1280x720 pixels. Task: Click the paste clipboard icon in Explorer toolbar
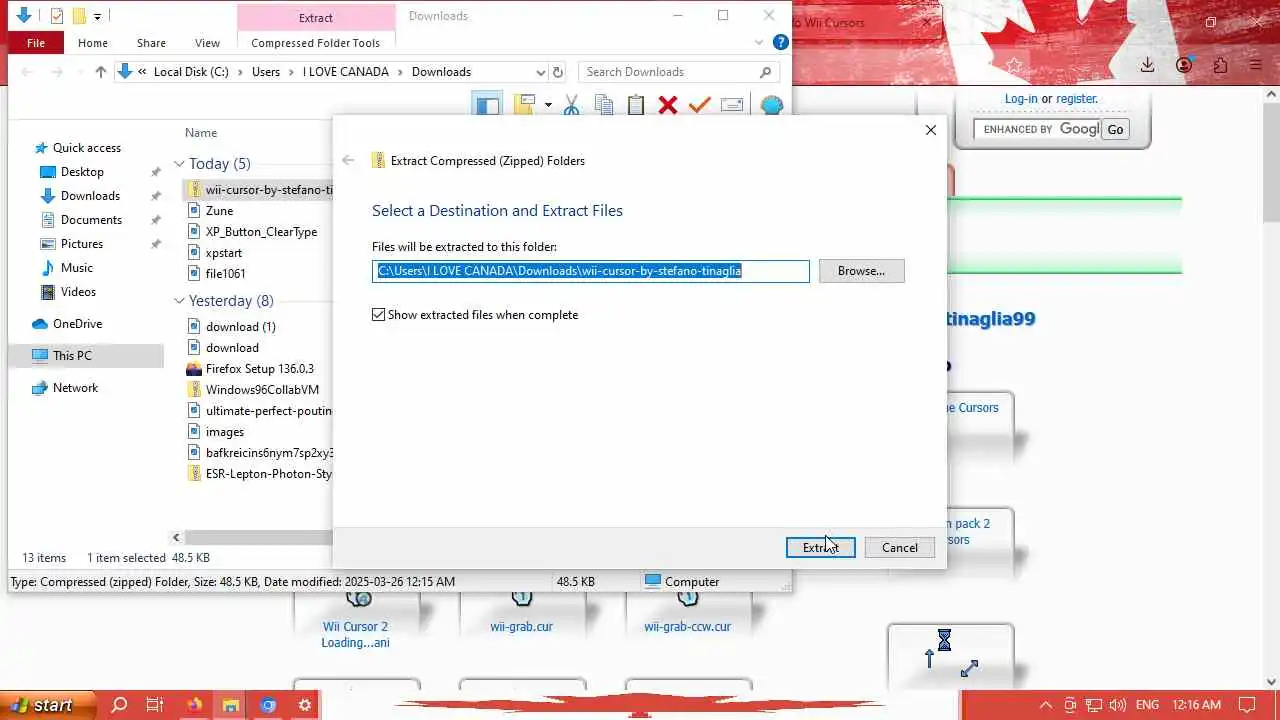tap(636, 105)
